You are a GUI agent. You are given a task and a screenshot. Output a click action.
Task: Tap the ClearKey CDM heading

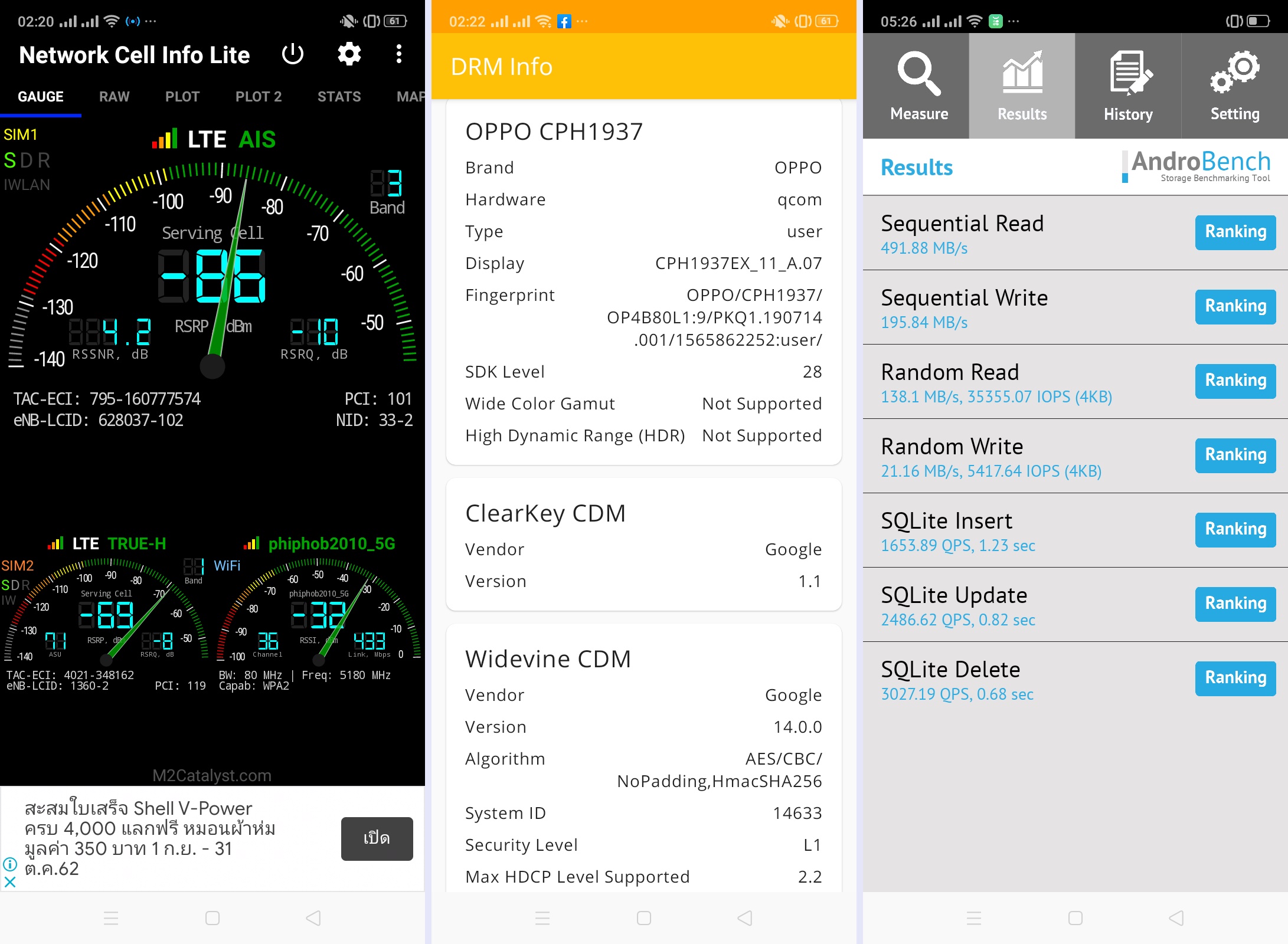pyautogui.click(x=545, y=513)
